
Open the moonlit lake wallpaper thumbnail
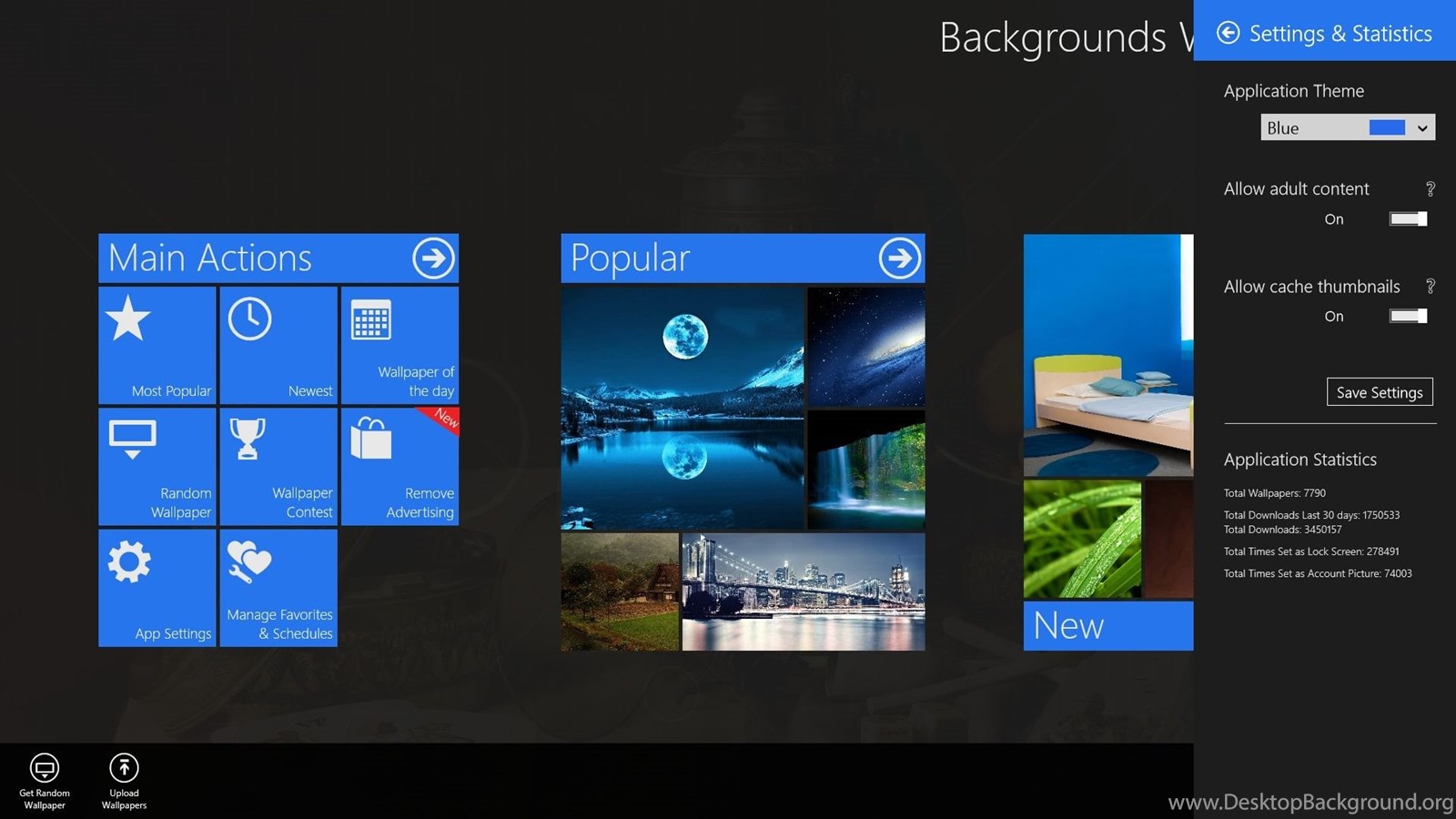tap(682, 408)
